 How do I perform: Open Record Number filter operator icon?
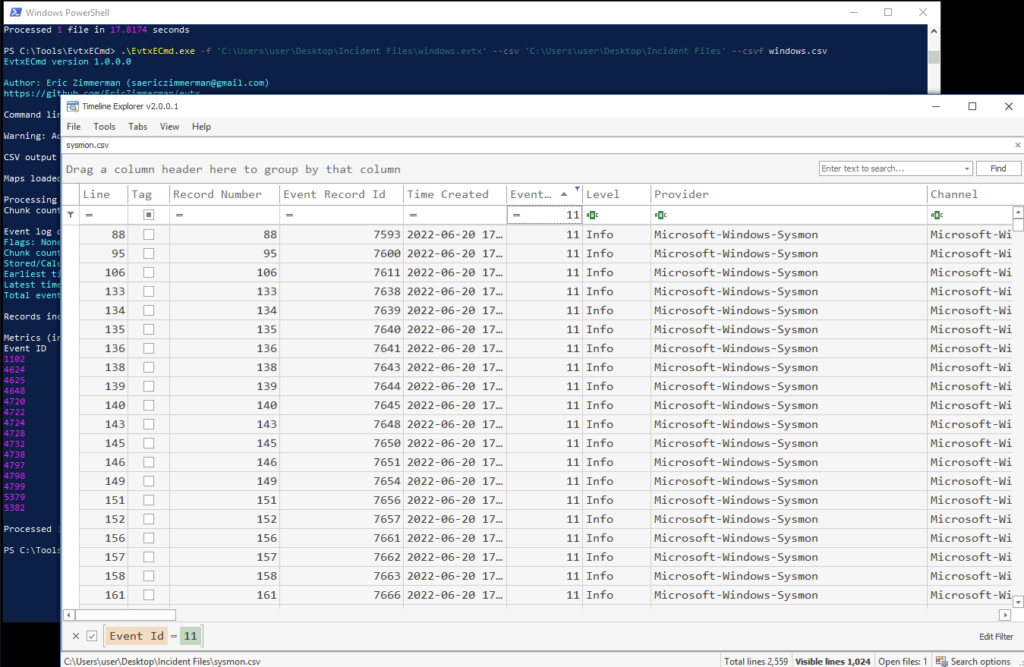pyautogui.click(x=179, y=215)
